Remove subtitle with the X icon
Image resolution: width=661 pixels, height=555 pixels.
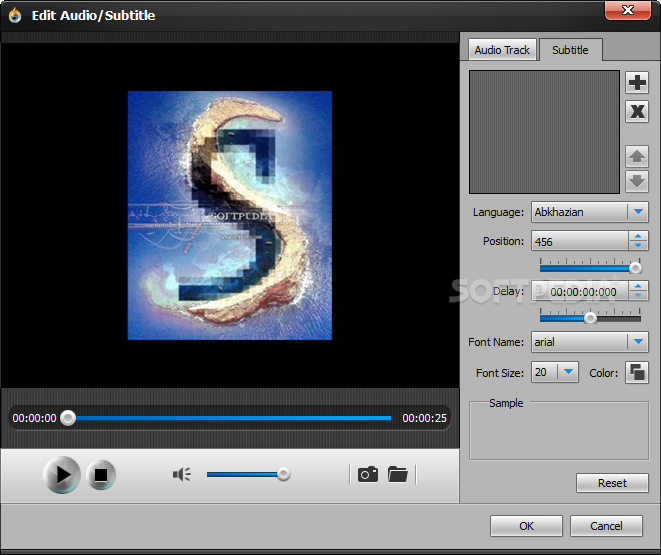click(637, 111)
